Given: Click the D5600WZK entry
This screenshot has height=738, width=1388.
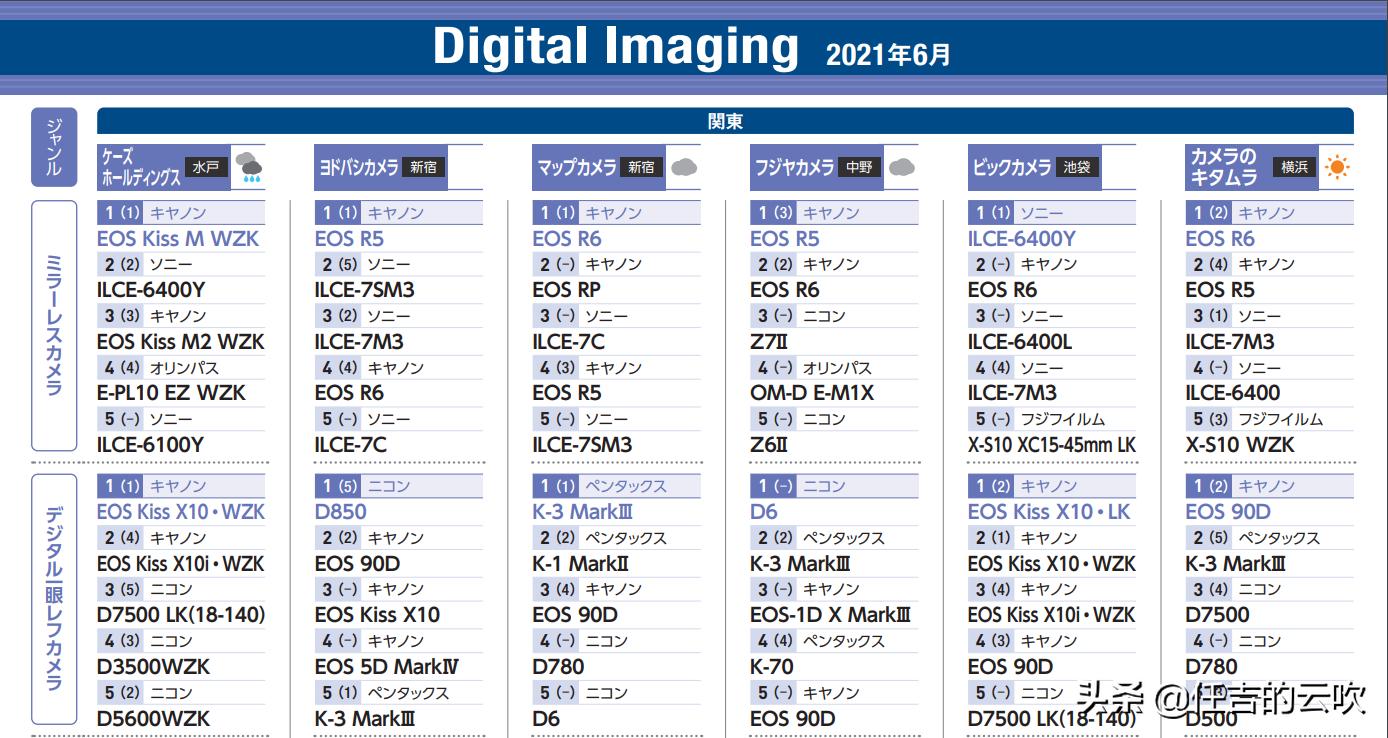Looking at the screenshot, I should tap(154, 718).
